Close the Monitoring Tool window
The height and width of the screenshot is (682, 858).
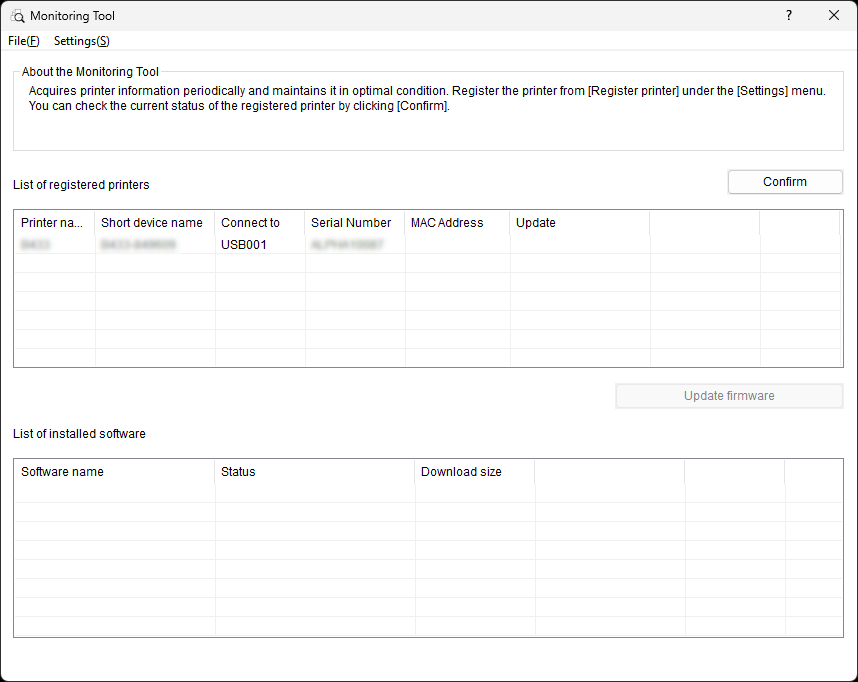(x=834, y=16)
